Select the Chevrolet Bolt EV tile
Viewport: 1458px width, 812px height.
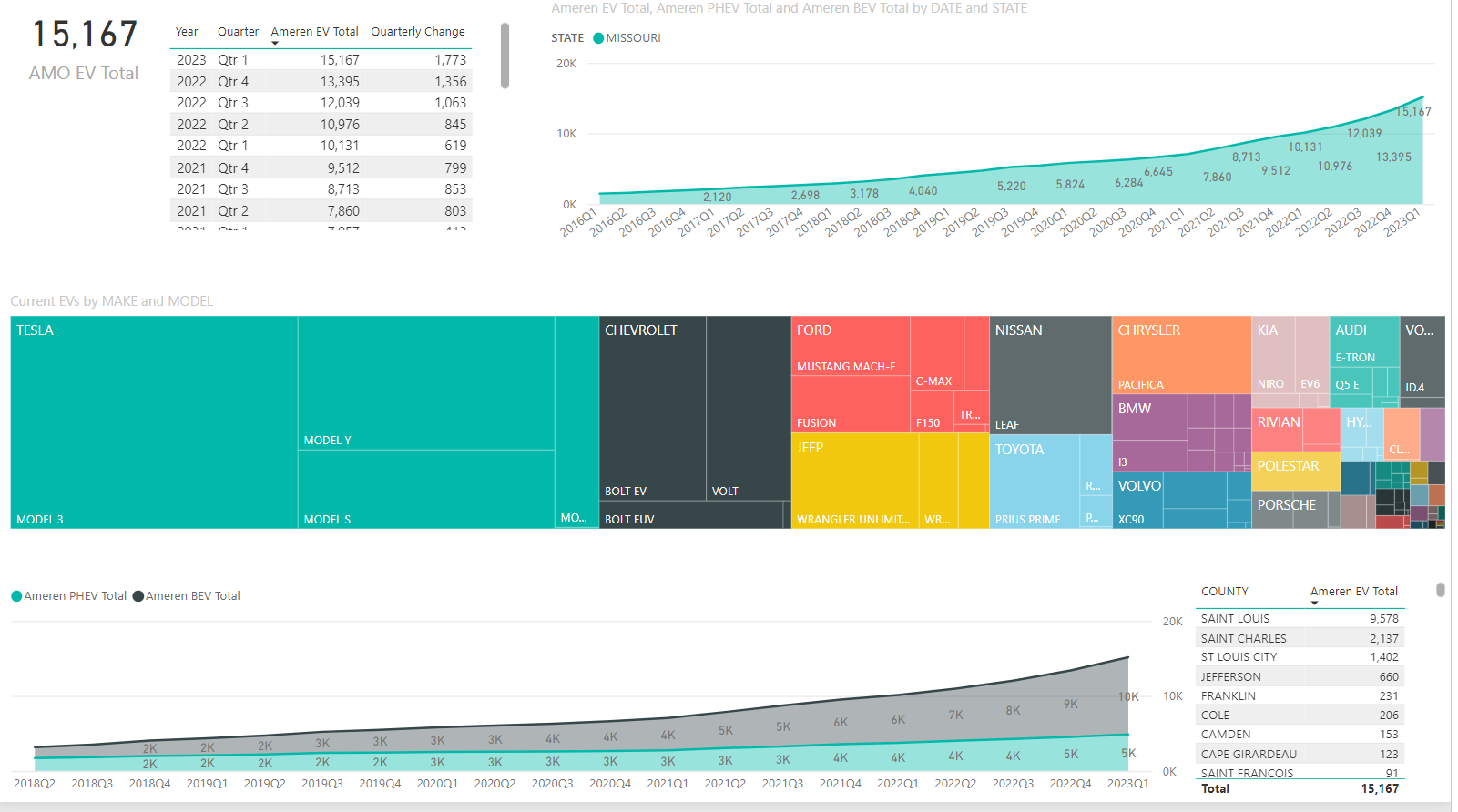point(652,410)
